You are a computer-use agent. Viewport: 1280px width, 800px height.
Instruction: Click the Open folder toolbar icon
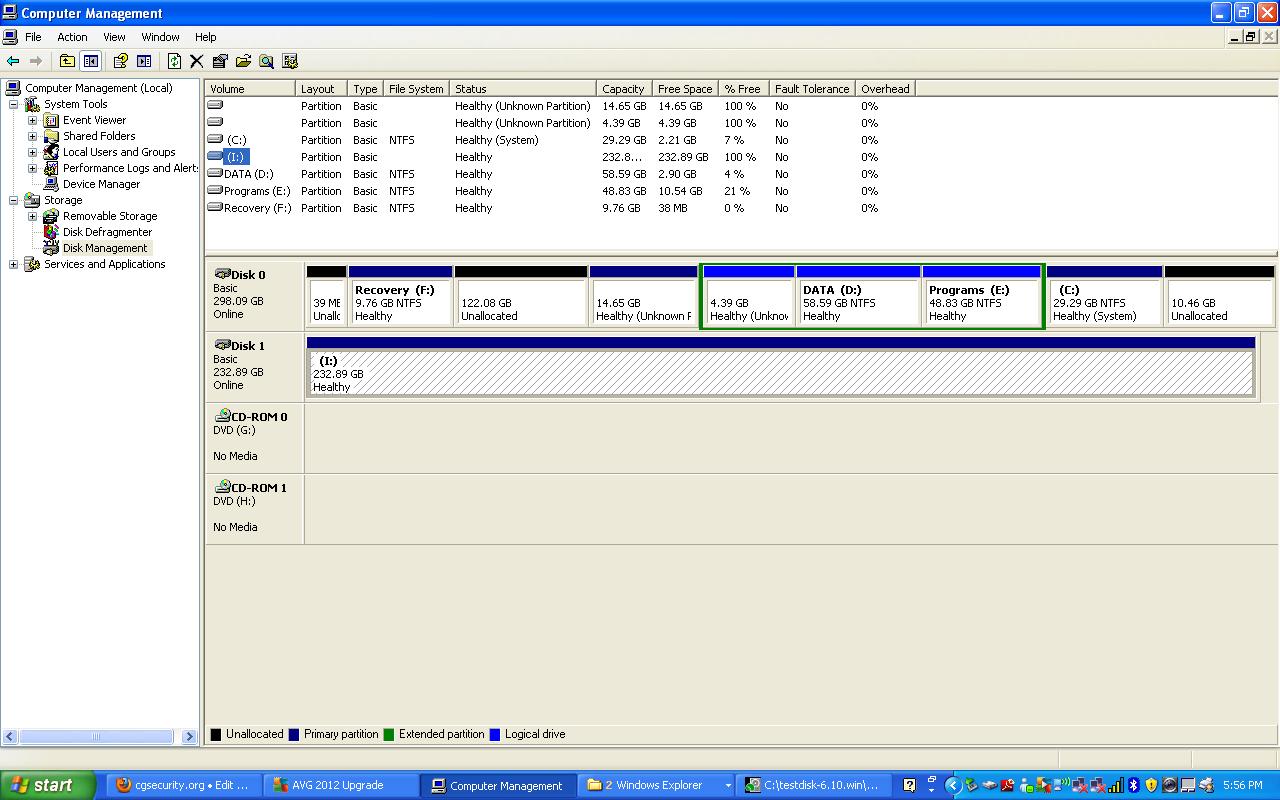coord(243,61)
